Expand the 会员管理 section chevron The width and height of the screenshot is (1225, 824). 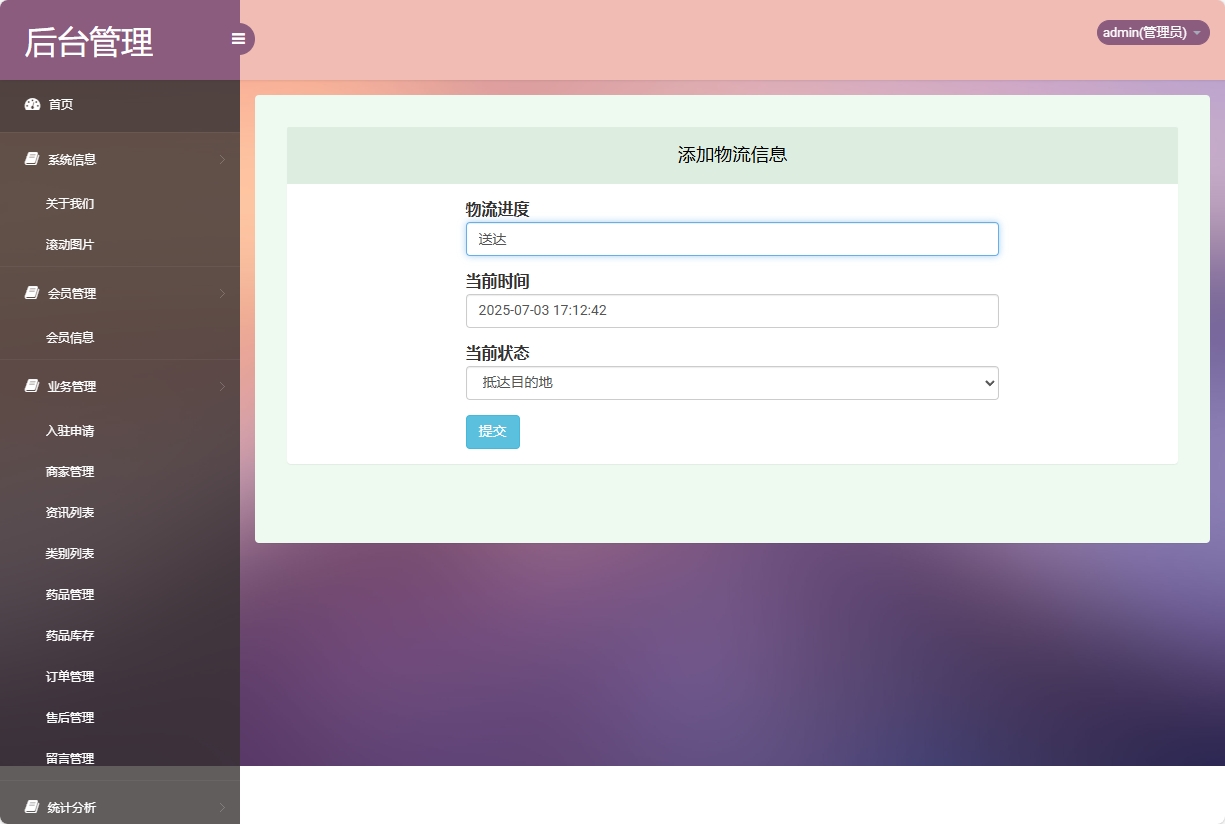(220, 293)
